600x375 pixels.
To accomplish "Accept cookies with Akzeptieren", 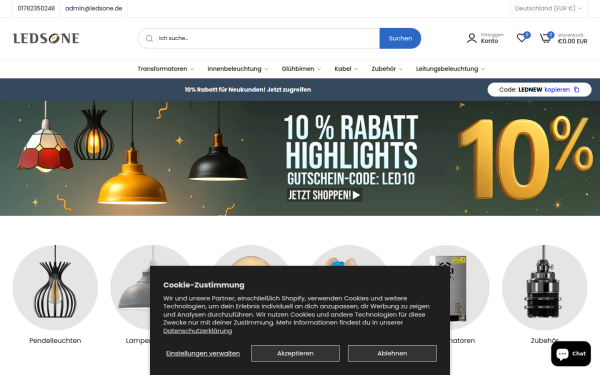I will [295, 353].
